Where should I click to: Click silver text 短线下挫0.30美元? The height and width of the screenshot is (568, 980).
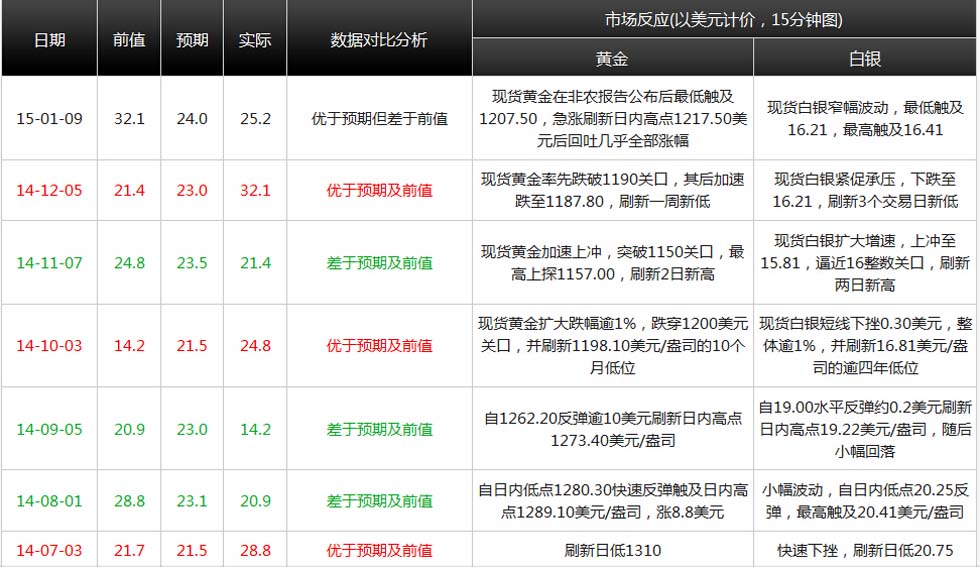(x=865, y=346)
